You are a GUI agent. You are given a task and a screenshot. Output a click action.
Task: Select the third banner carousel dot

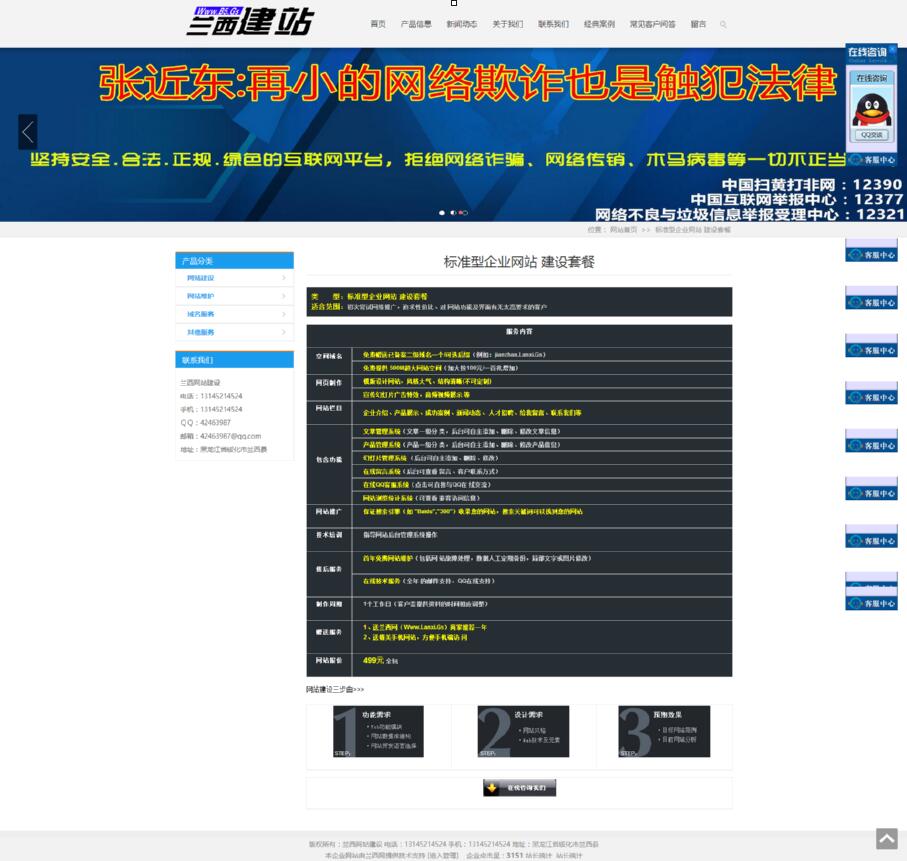pos(464,213)
